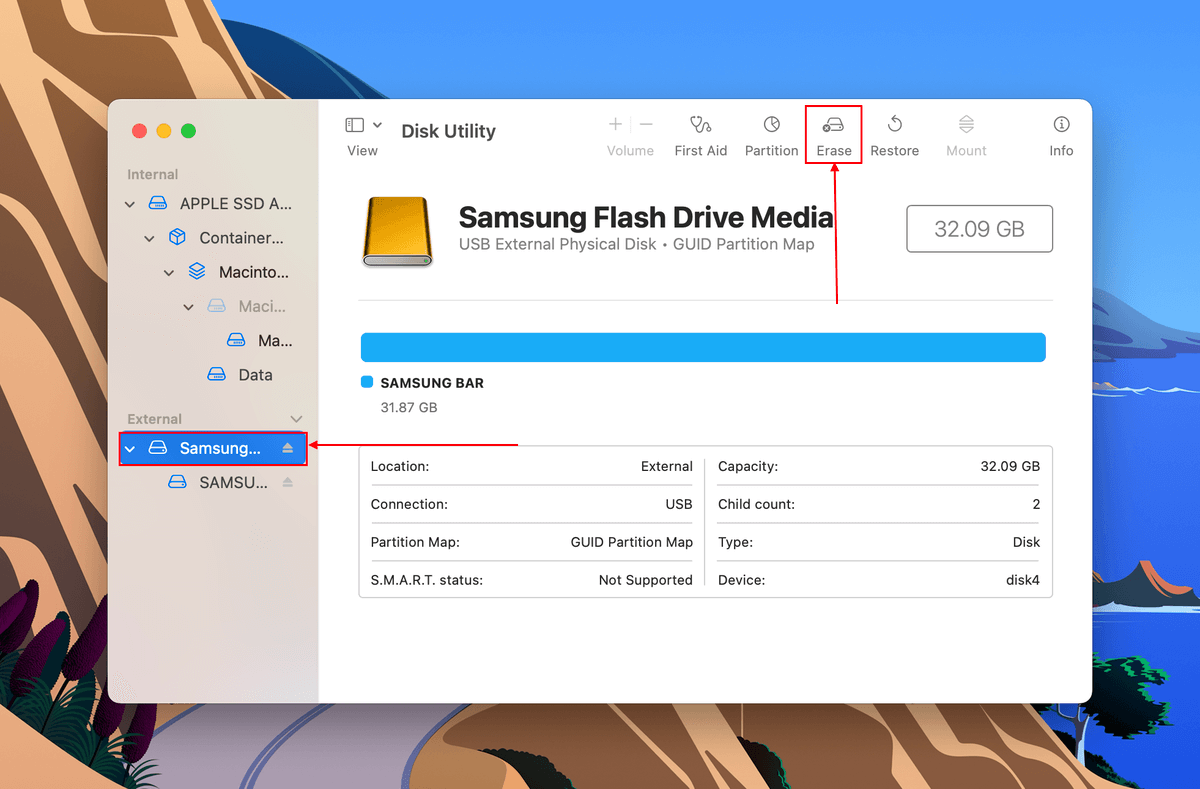Select the Macinto... volume group
The width and height of the screenshot is (1200, 789).
pos(212,272)
